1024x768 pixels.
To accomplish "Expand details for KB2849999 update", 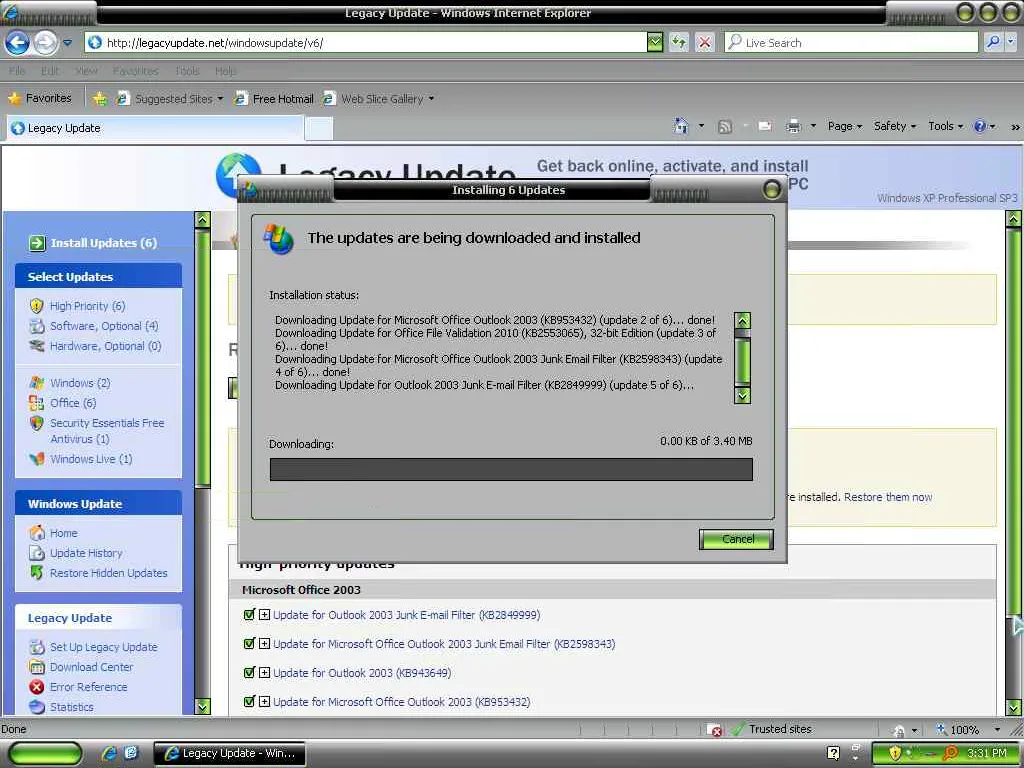I will click(x=264, y=615).
